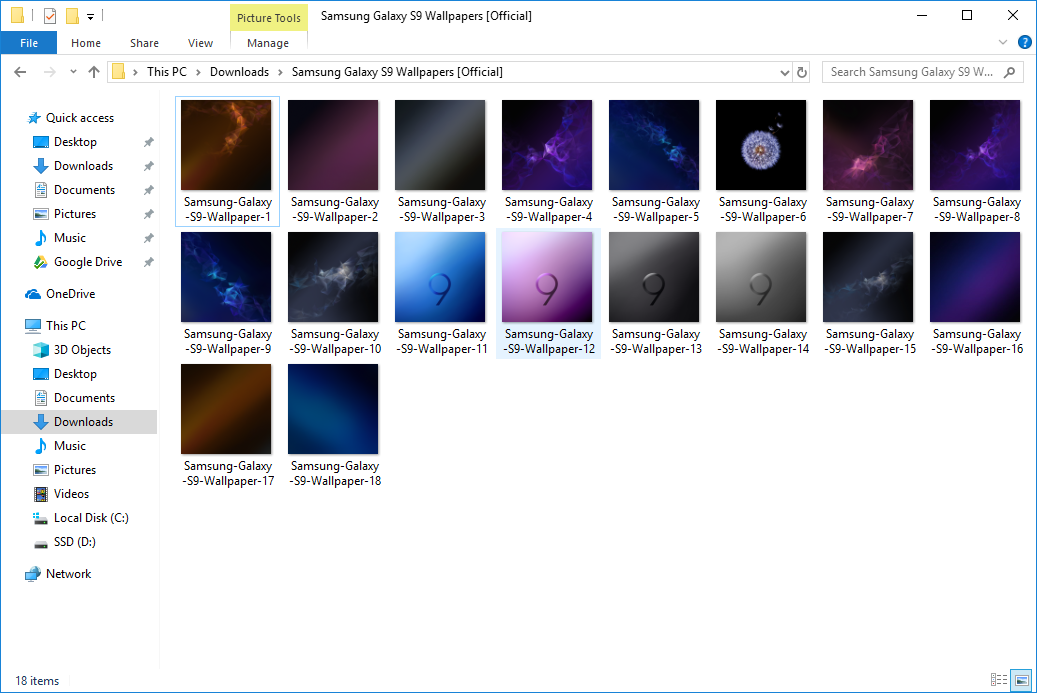Image resolution: width=1037 pixels, height=693 pixels.
Task: Click the file name Samsung-Galaxy-S9-Wallpaper-2
Action: point(335,210)
